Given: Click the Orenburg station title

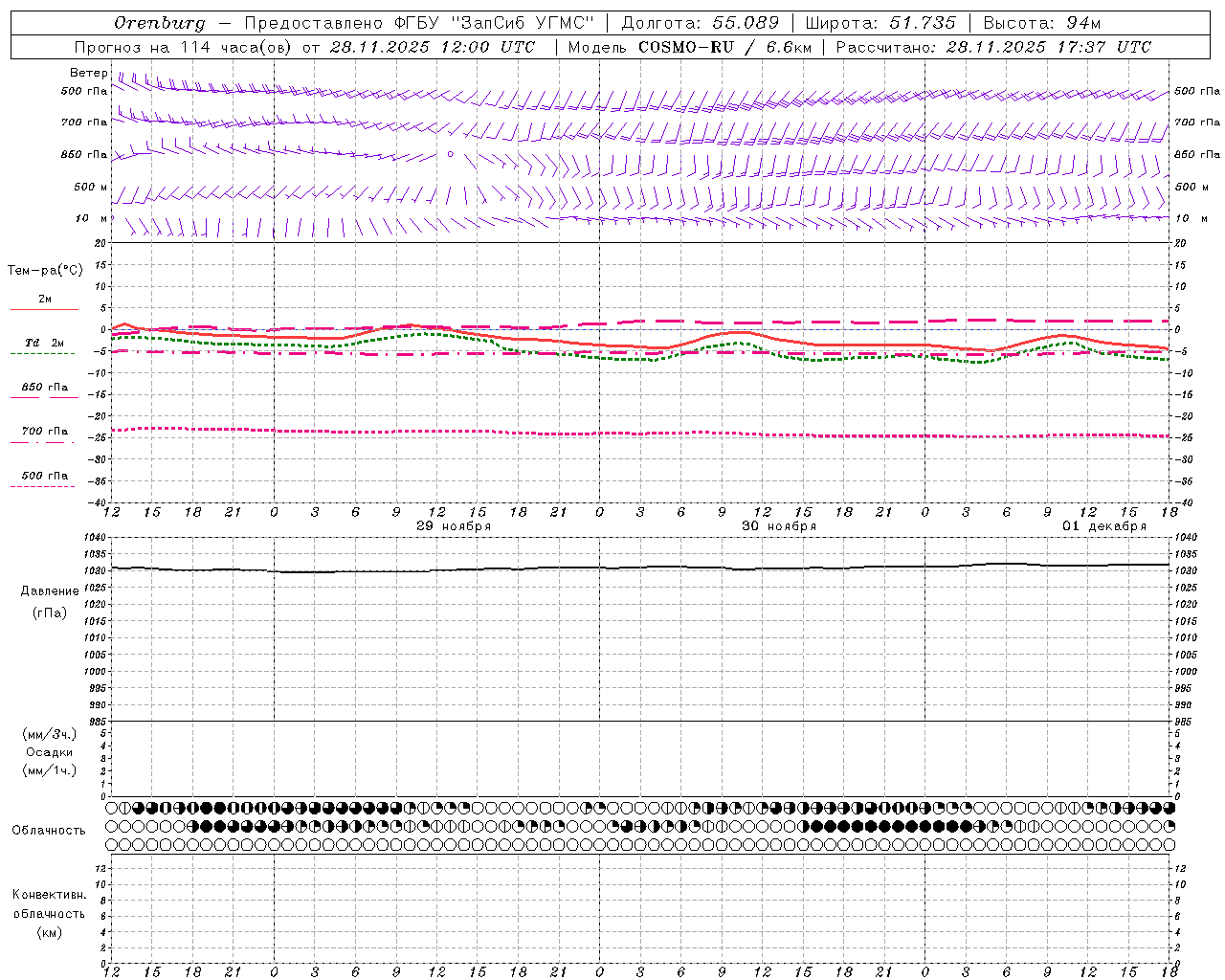Looking at the screenshot, I should point(159,23).
